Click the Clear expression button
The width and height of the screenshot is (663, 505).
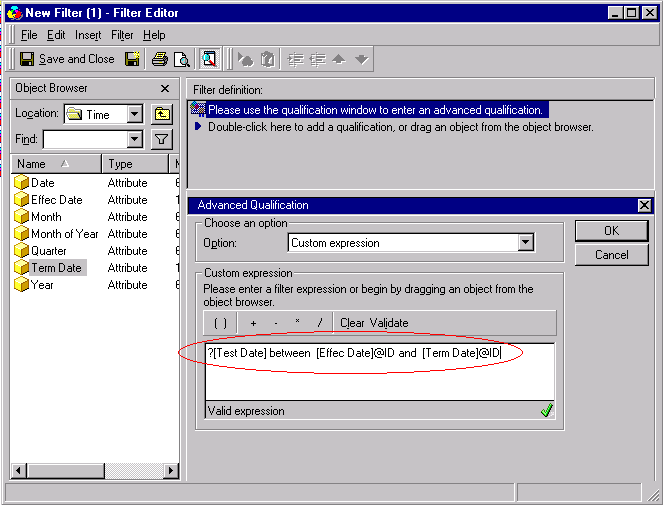pyautogui.click(x=352, y=323)
